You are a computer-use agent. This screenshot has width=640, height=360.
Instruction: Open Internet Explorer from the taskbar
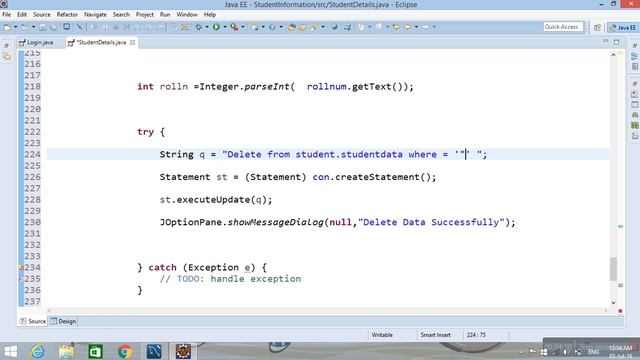pos(38,351)
